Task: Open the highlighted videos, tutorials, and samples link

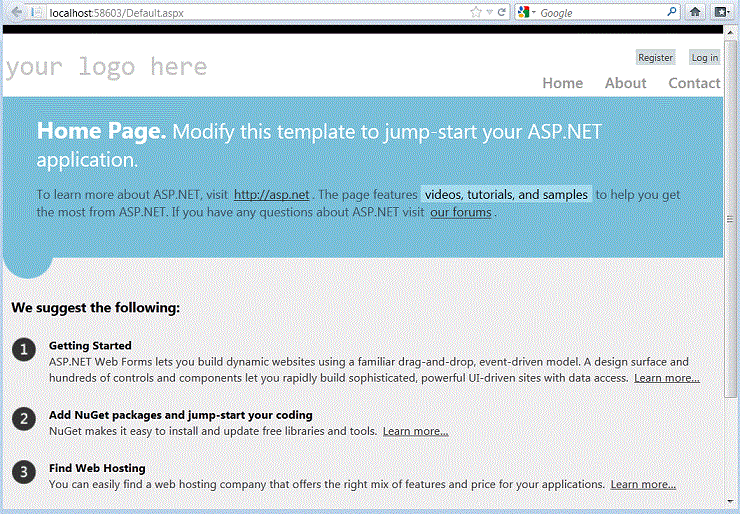Action: [x=506, y=194]
